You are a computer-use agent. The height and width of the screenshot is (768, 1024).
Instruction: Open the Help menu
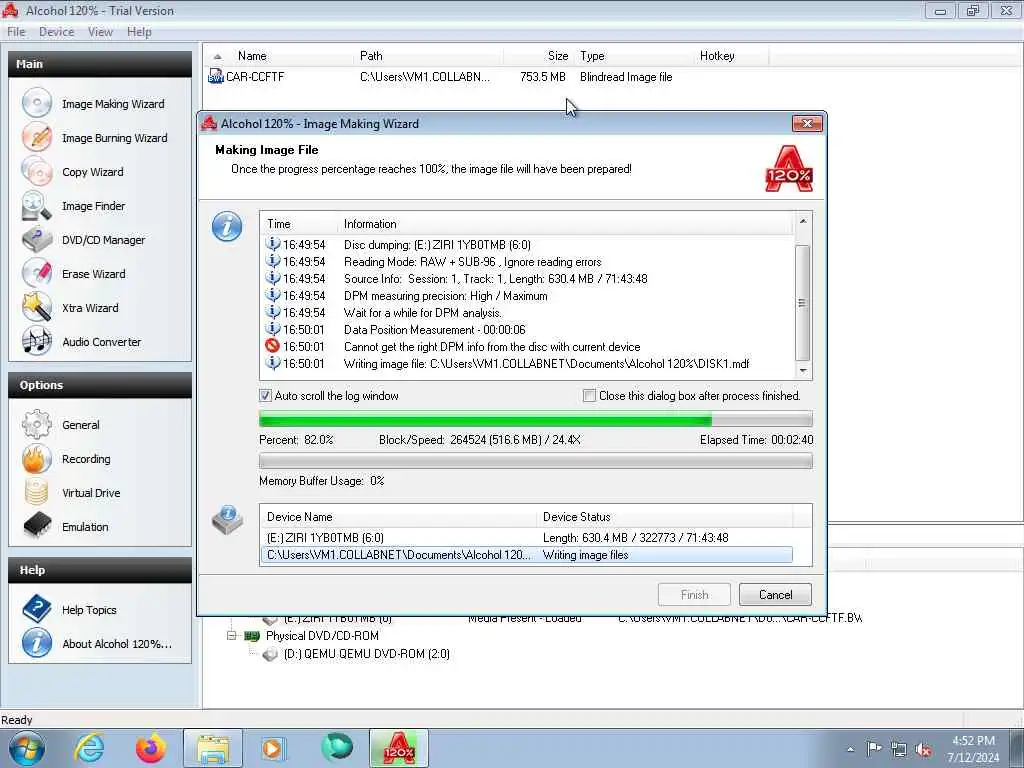[x=139, y=32]
